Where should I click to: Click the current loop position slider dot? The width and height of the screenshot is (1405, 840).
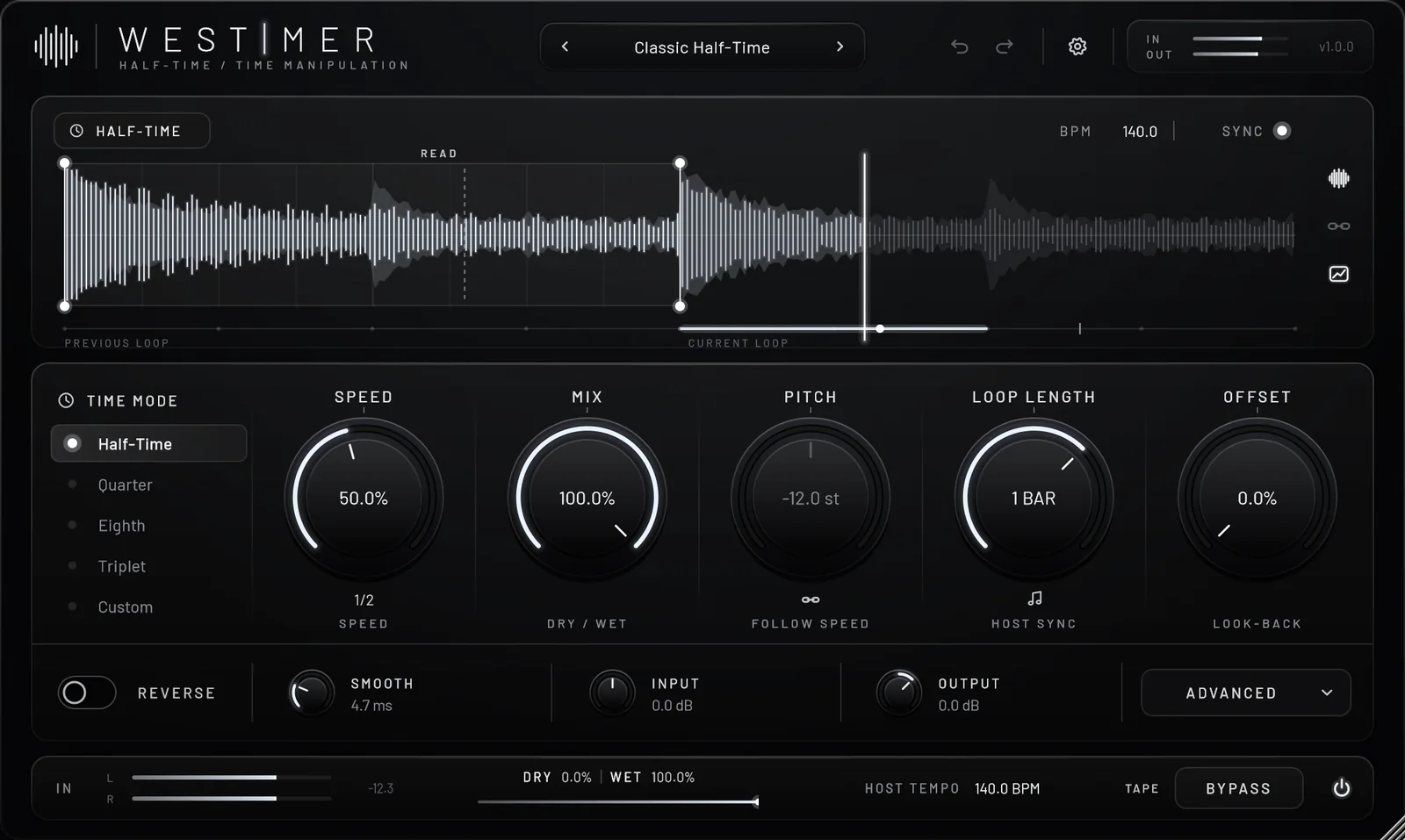coord(880,328)
